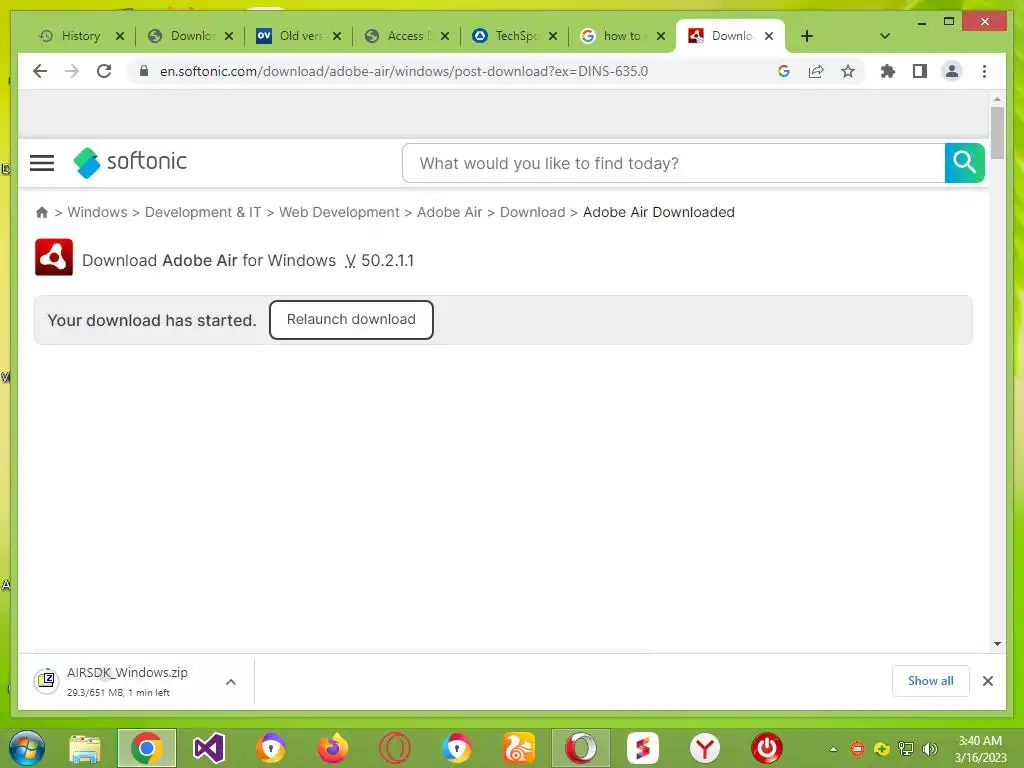Reload the current page
Screen dimensions: 1024x768
point(104,71)
